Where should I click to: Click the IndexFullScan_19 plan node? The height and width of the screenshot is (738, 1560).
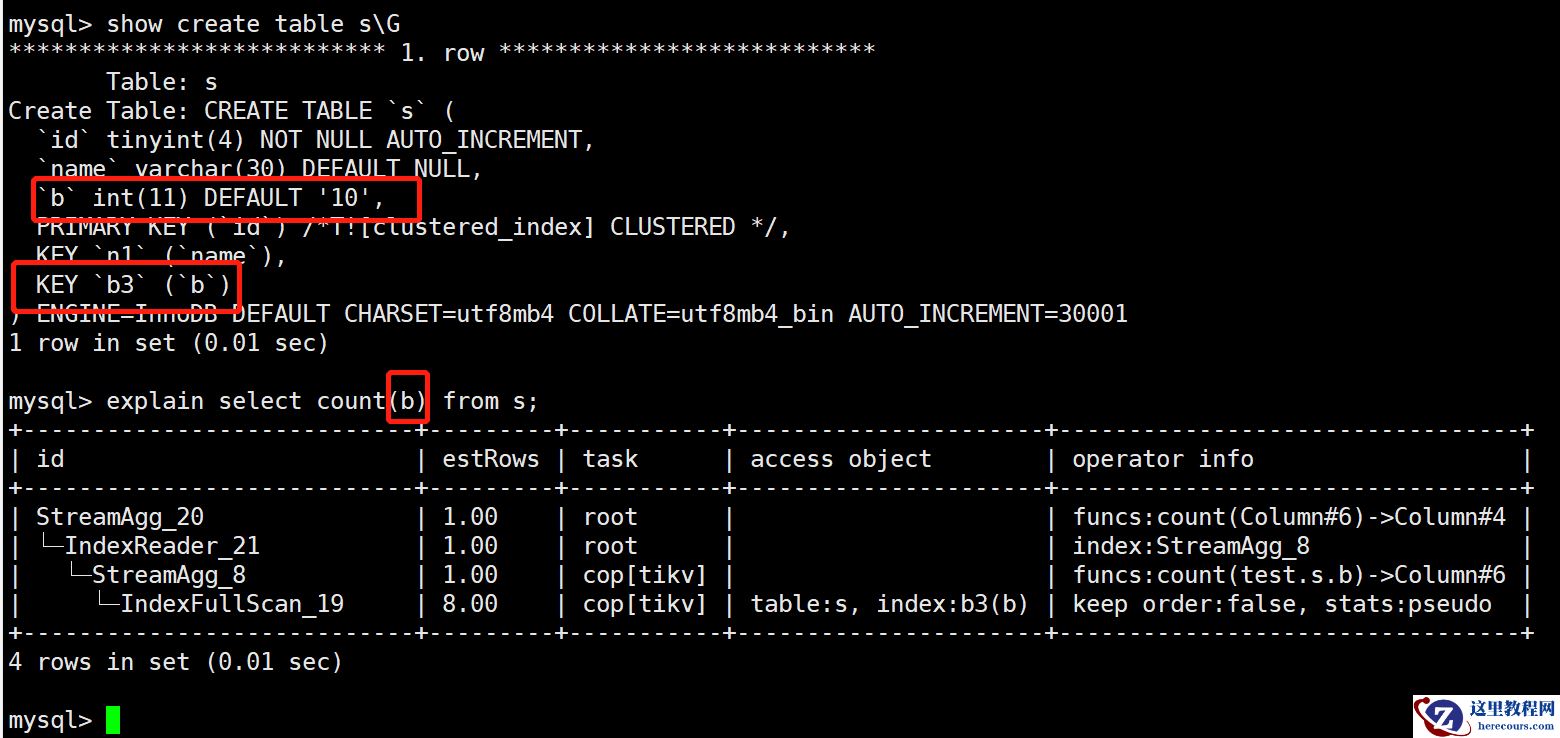point(232,604)
